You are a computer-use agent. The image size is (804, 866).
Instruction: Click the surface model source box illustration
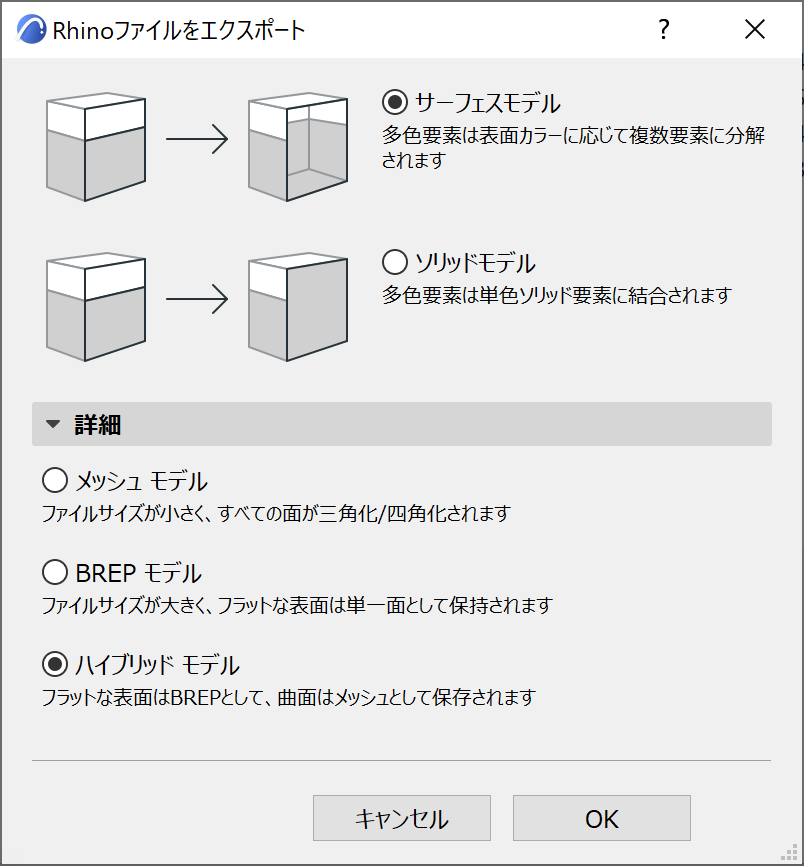click(x=96, y=146)
